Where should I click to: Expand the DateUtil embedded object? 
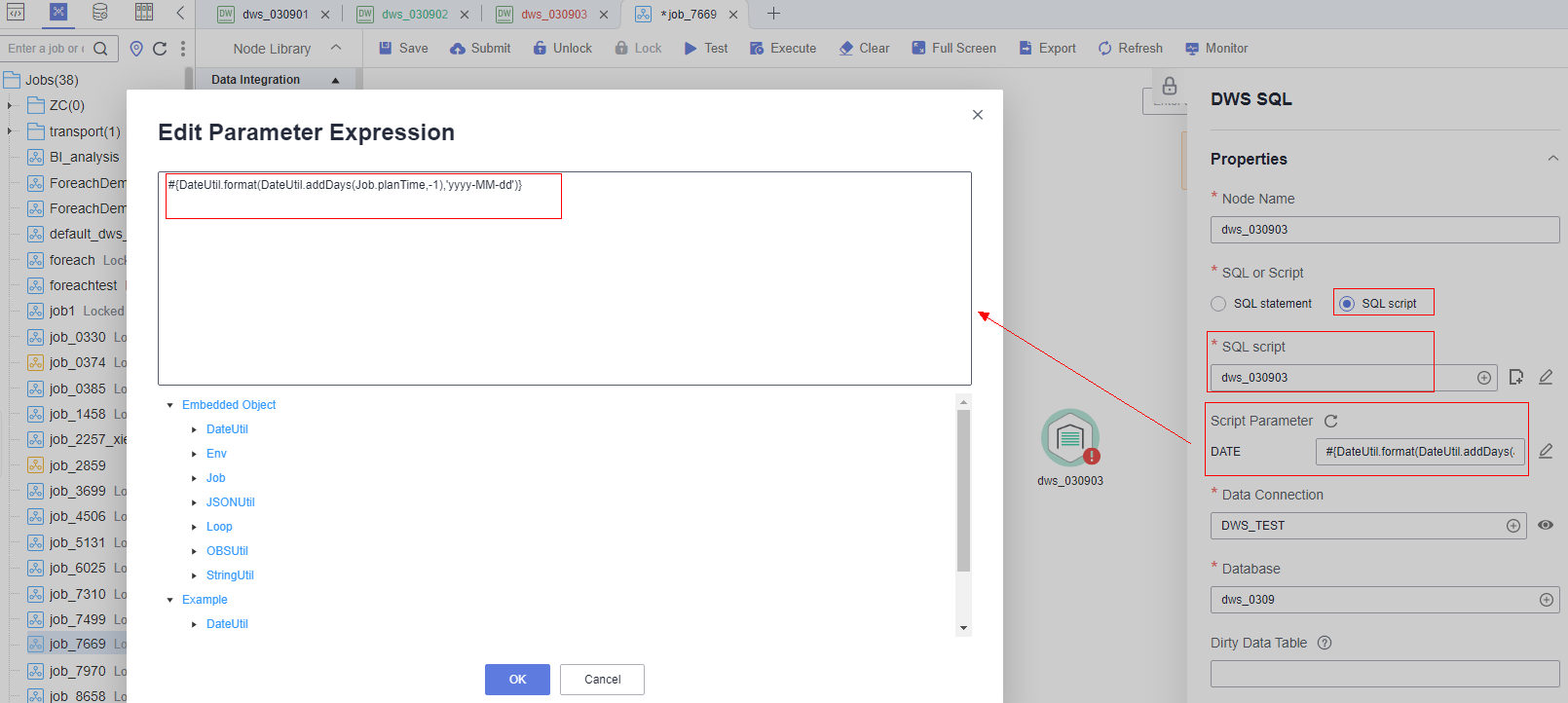[x=195, y=429]
